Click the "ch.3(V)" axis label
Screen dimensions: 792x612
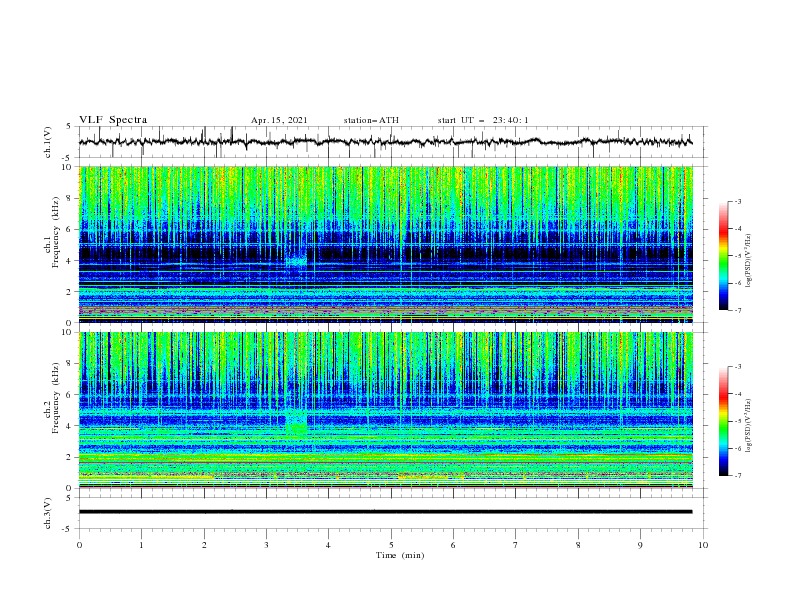48,513
